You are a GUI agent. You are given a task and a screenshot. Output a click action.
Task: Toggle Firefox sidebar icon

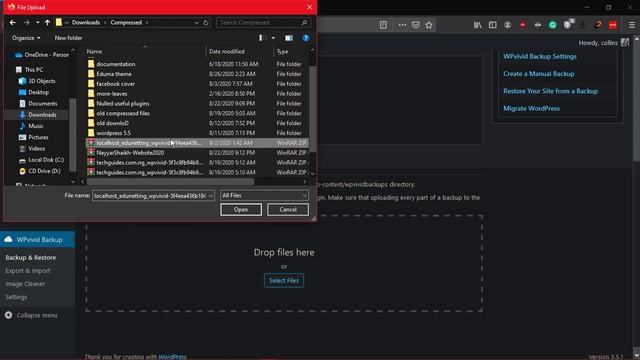[x=493, y=25]
